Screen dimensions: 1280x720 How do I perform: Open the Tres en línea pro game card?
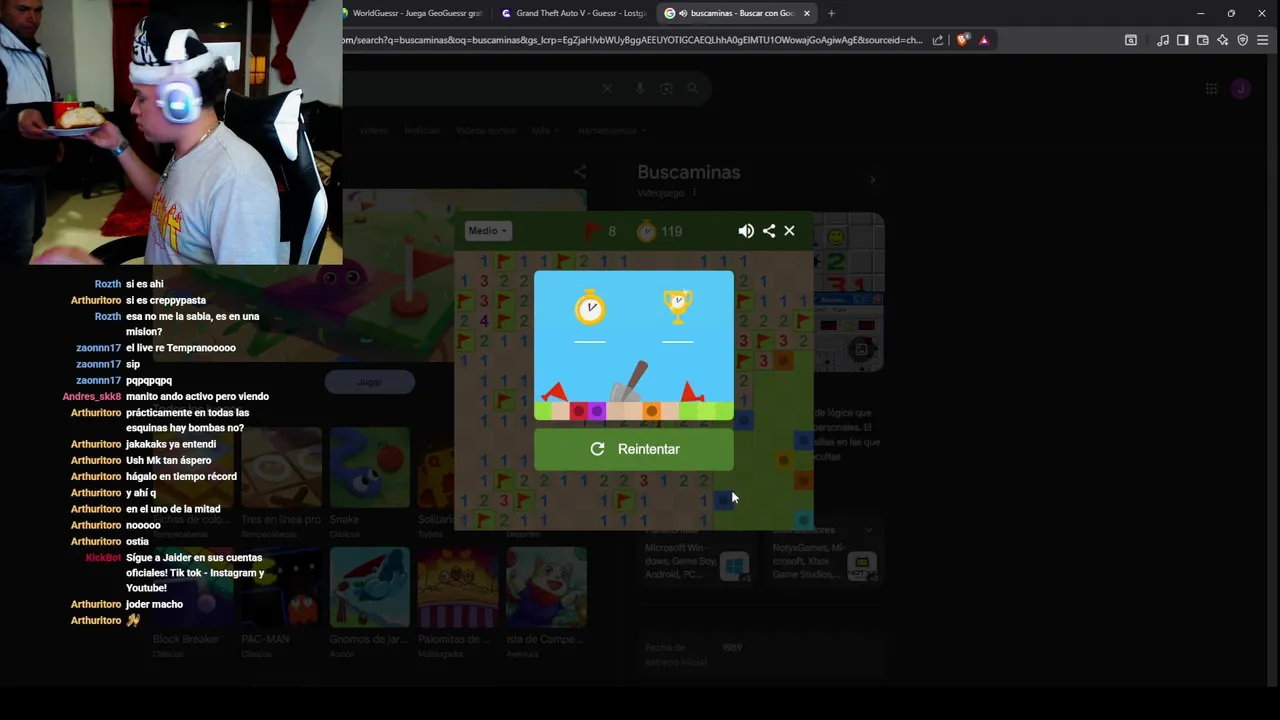click(x=281, y=476)
